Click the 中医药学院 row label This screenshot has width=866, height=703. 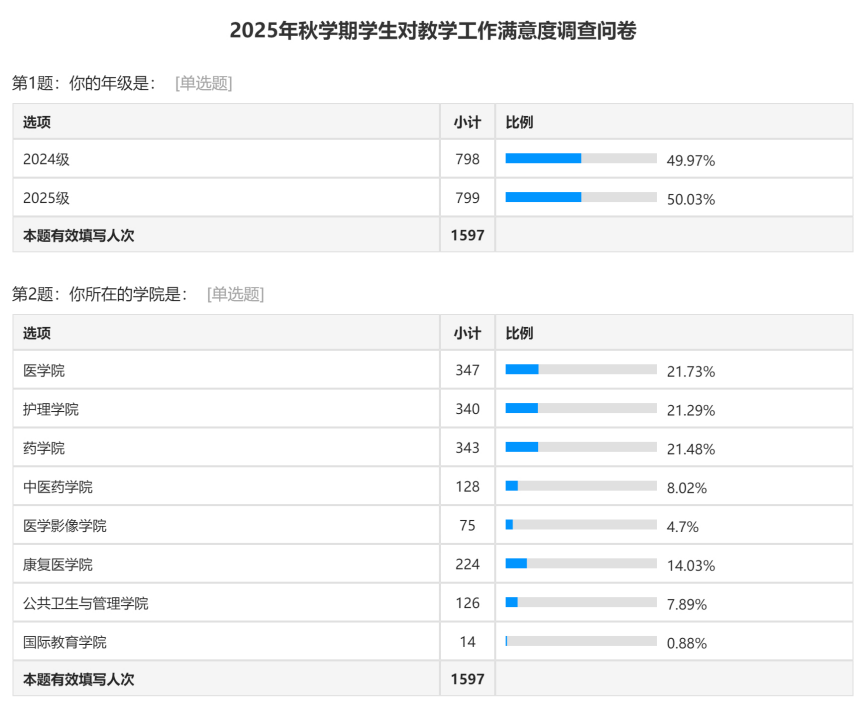click(x=58, y=487)
